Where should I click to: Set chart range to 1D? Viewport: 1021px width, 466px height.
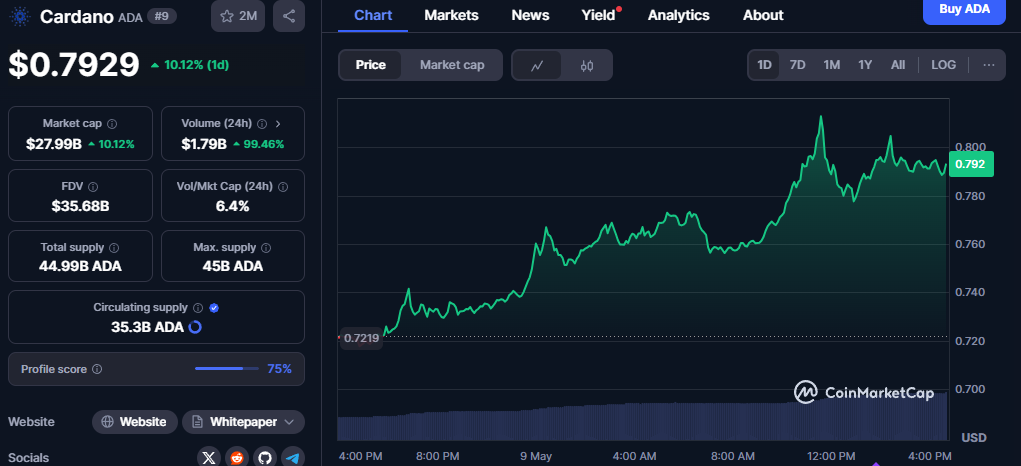pos(764,65)
